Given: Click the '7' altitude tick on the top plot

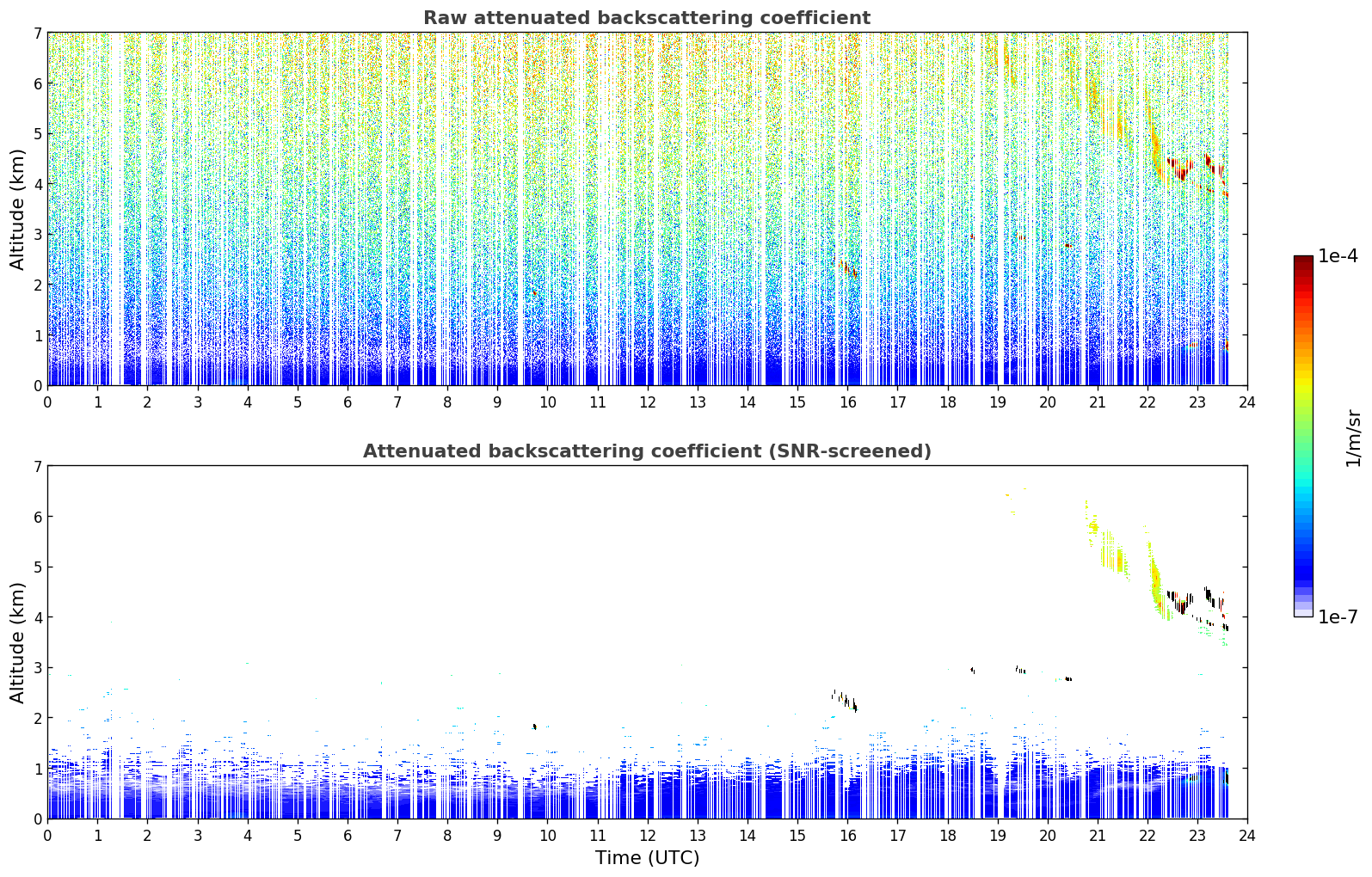Looking at the screenshot, I should [x=38, y=34].
